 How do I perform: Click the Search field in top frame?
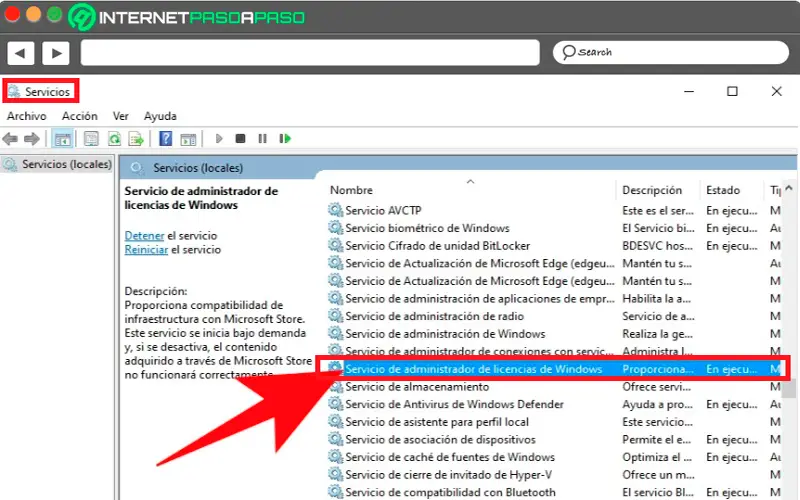click(670, 53)
